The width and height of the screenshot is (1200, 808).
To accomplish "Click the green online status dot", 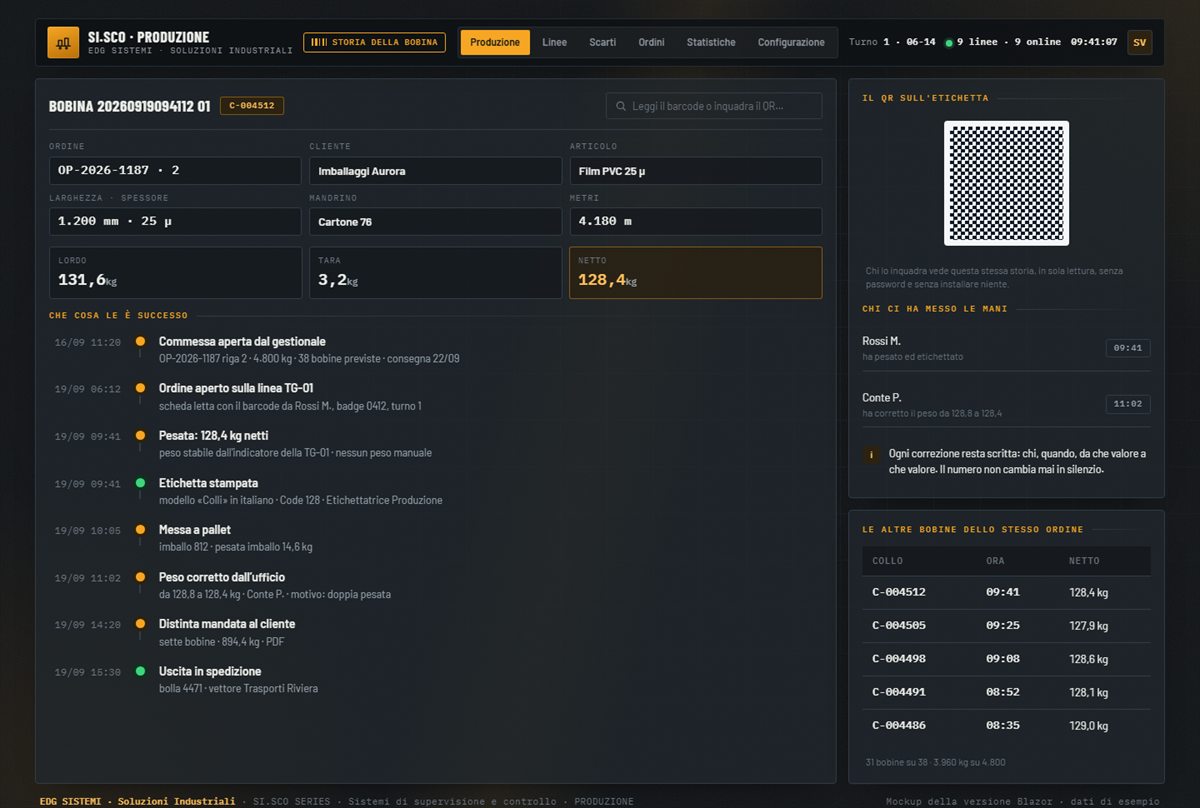I will pyautogui.click(x=949, y=43).
